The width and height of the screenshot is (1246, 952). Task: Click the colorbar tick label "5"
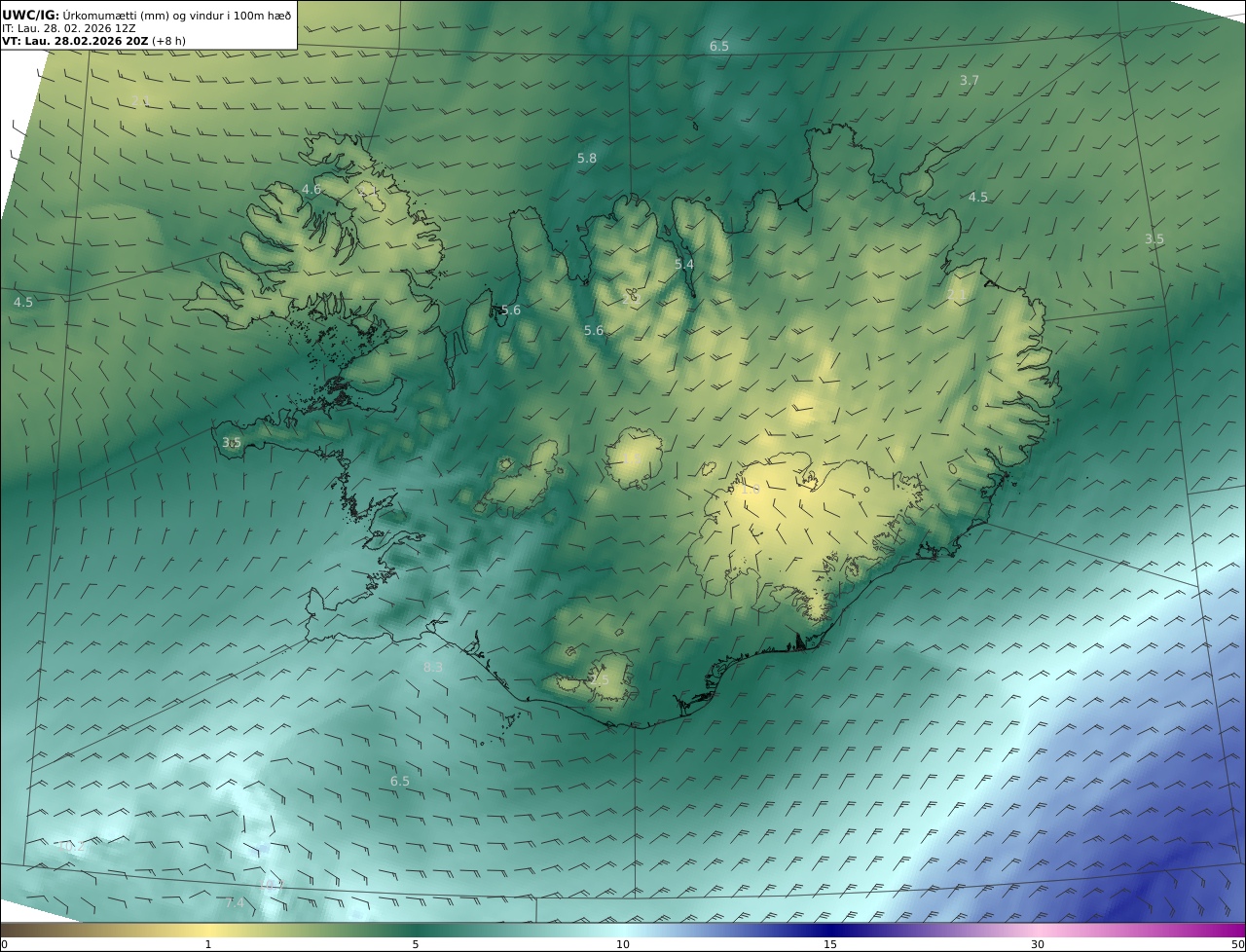click(416, 944)
